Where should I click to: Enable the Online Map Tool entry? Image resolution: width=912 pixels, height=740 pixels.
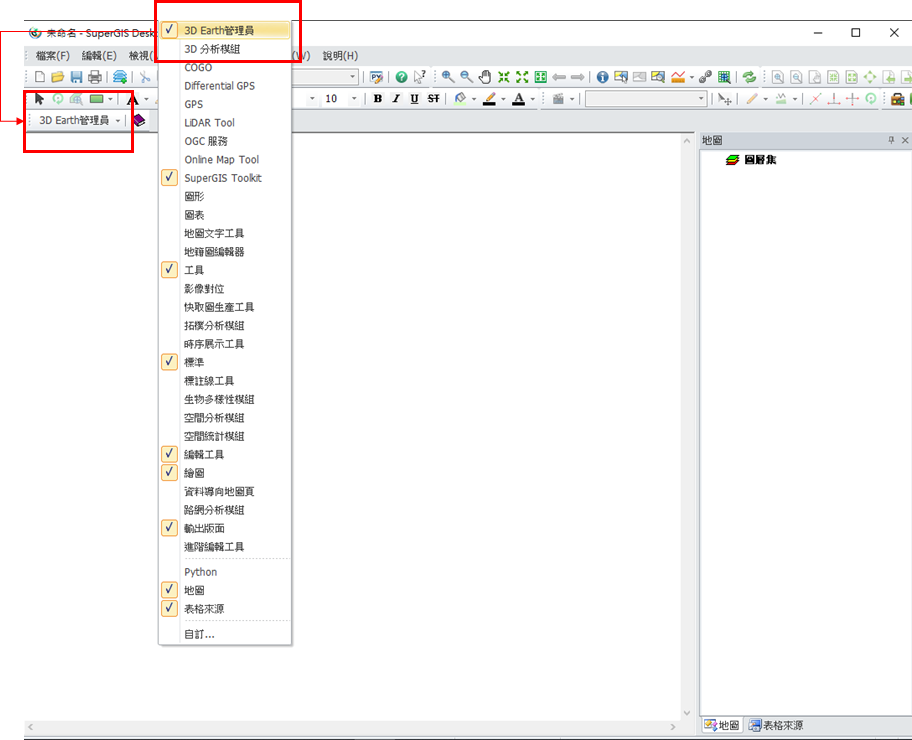point(225,159)
